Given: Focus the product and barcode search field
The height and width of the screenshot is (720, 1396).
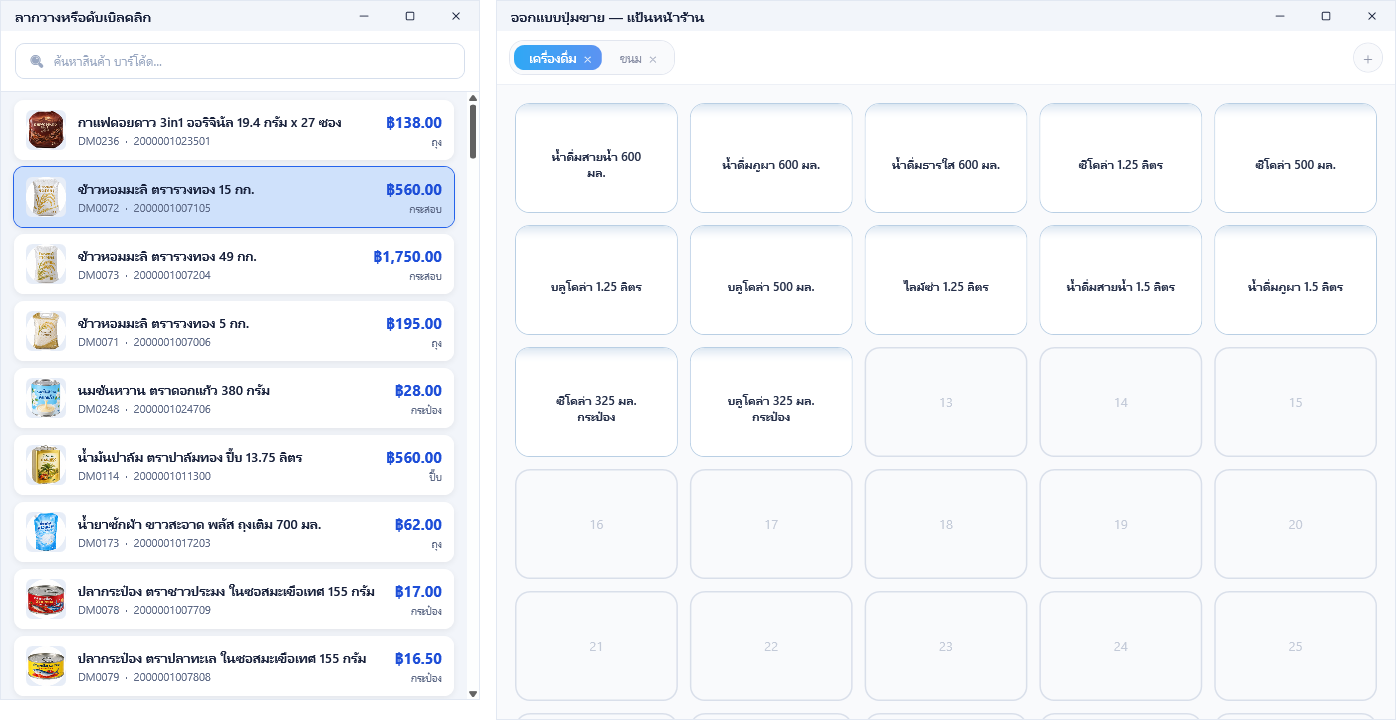Looking at the screenshot, I should [240, 61].
